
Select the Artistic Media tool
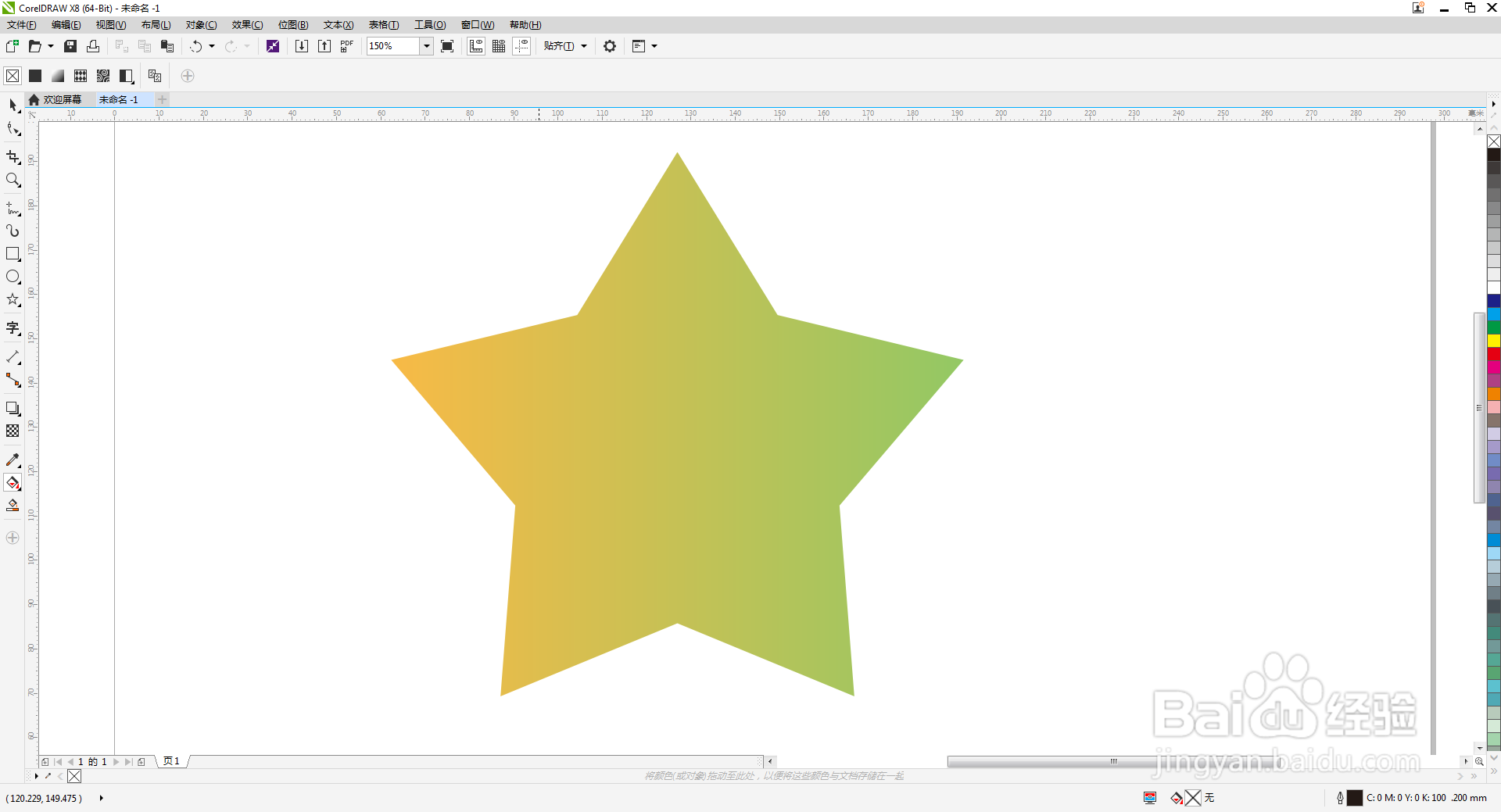point(13,231)
